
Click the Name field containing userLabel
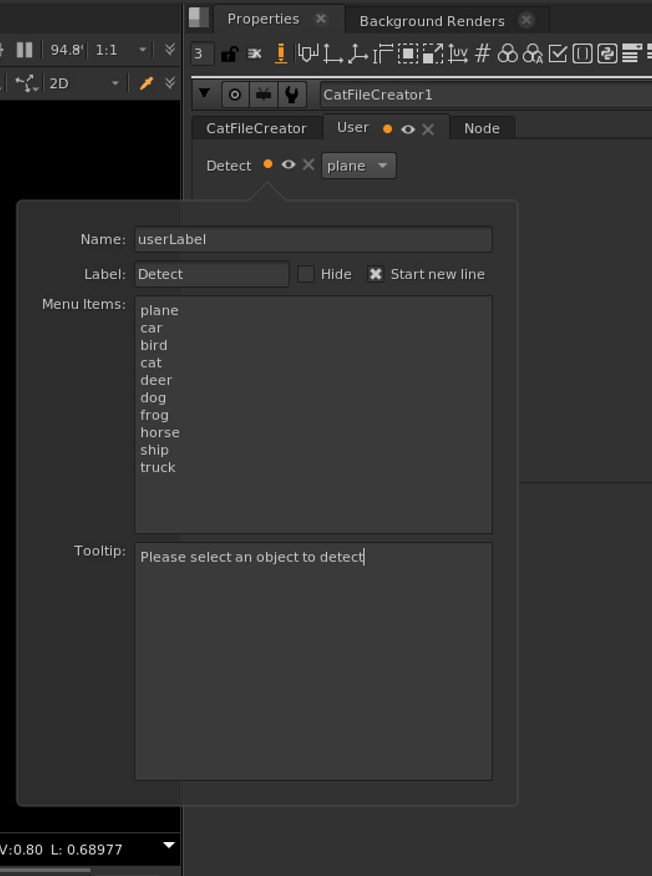click(x=313, y=239)
